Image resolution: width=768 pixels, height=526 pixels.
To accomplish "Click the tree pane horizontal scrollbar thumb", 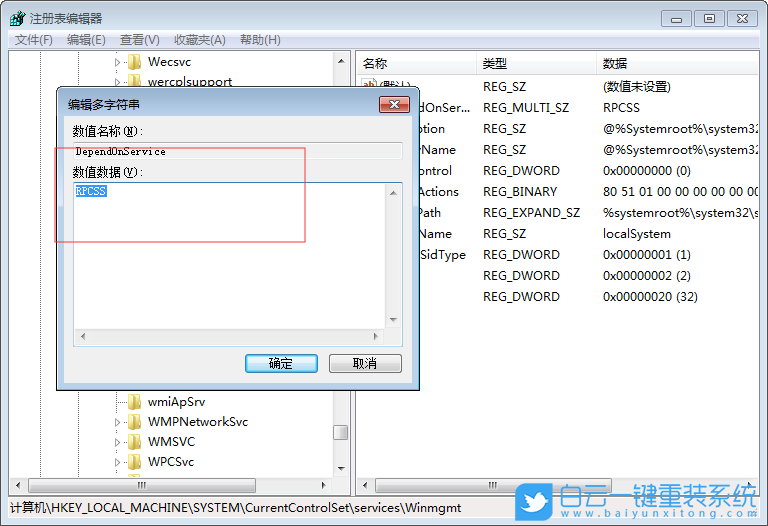I will point(142,485).
